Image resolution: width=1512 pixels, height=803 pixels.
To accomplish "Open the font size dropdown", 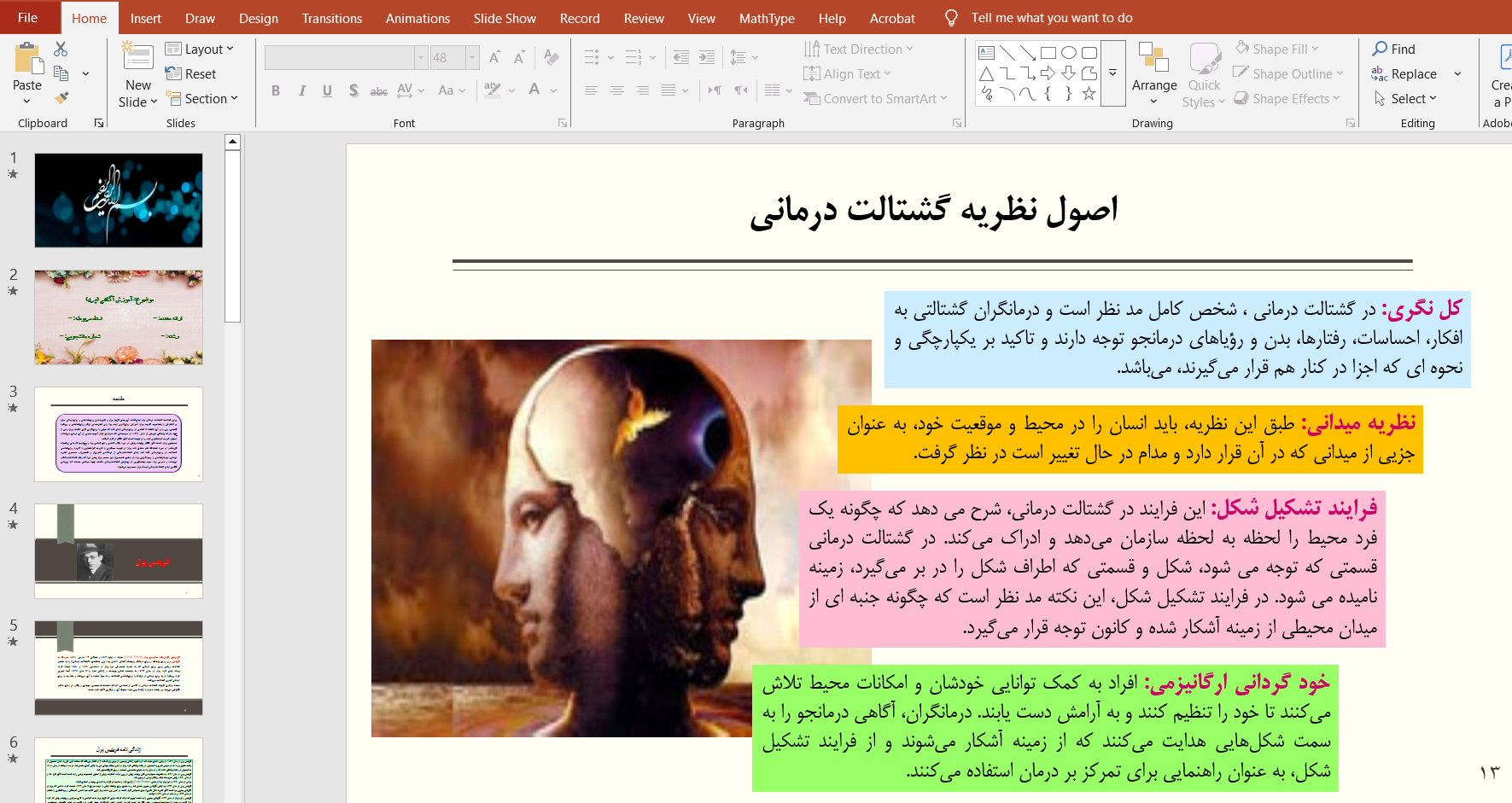I will coord(471,57).
